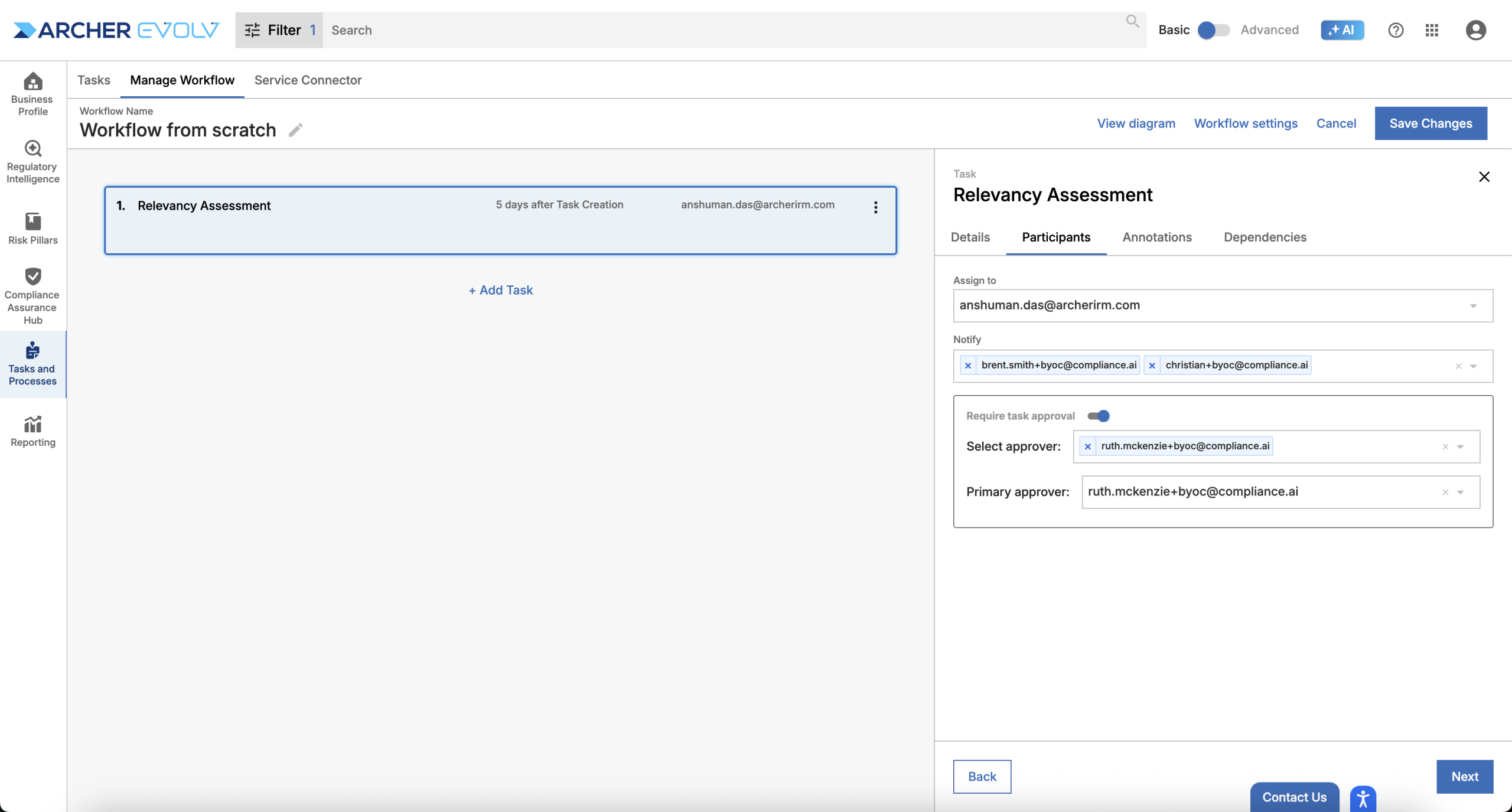This screenshot has height=812, width=1512.
Task: Click the Save Changes button
Action: pos(1430,123)
